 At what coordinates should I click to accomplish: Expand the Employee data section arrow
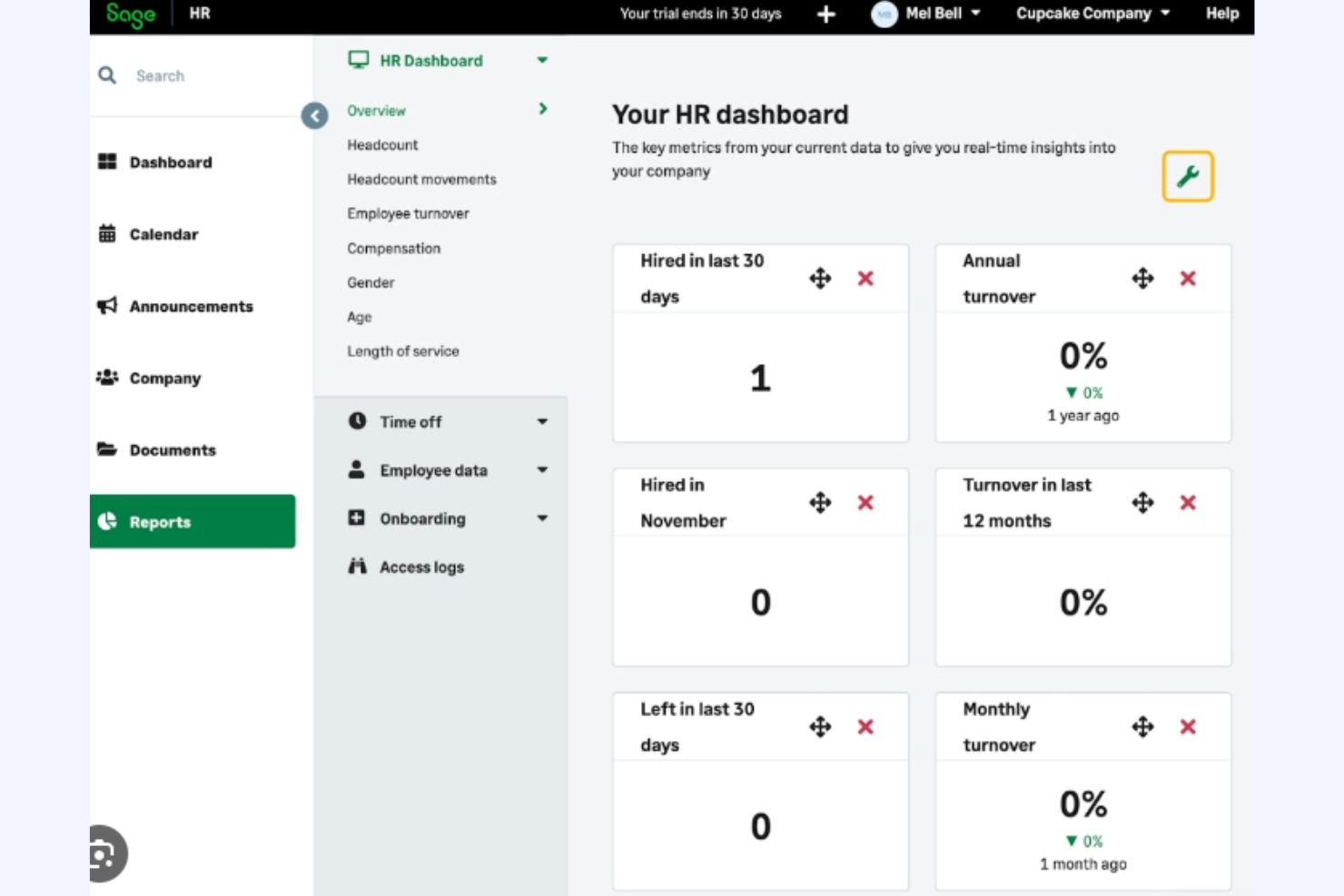click(x=542, y=469)
